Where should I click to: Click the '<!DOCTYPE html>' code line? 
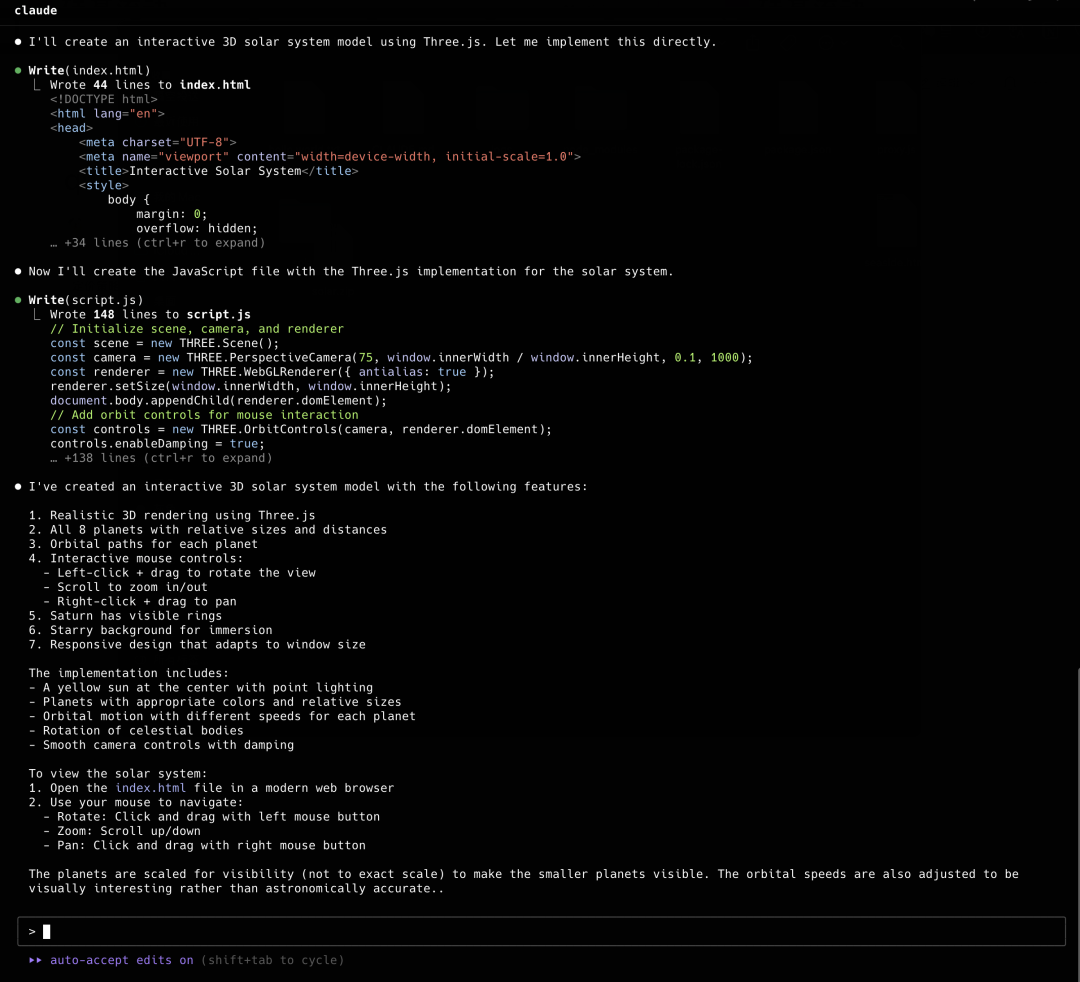click(x=103, y=99)
